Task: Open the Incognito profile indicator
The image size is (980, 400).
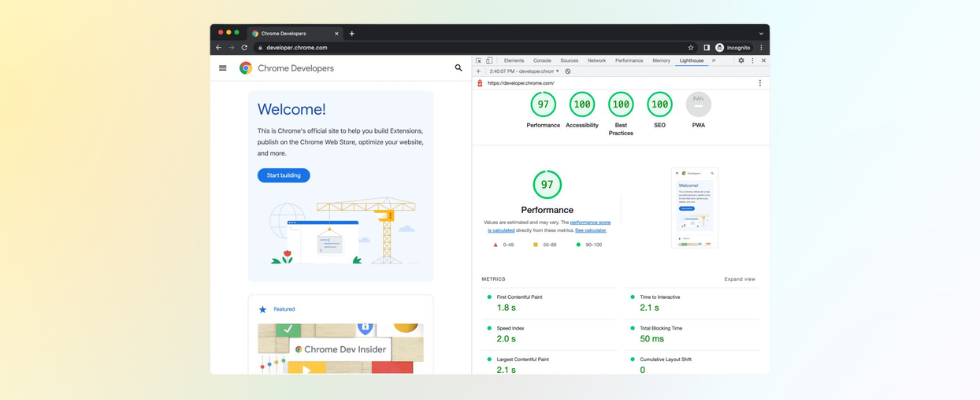Action: click(x=732, y=48)
